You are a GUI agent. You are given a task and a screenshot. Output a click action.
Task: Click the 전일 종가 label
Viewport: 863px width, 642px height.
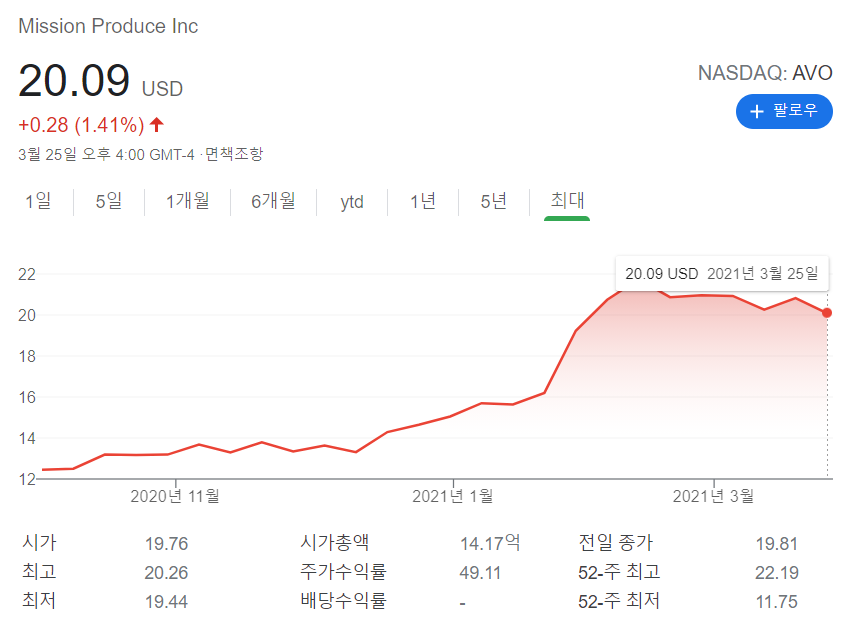click(x=615, y=543)
